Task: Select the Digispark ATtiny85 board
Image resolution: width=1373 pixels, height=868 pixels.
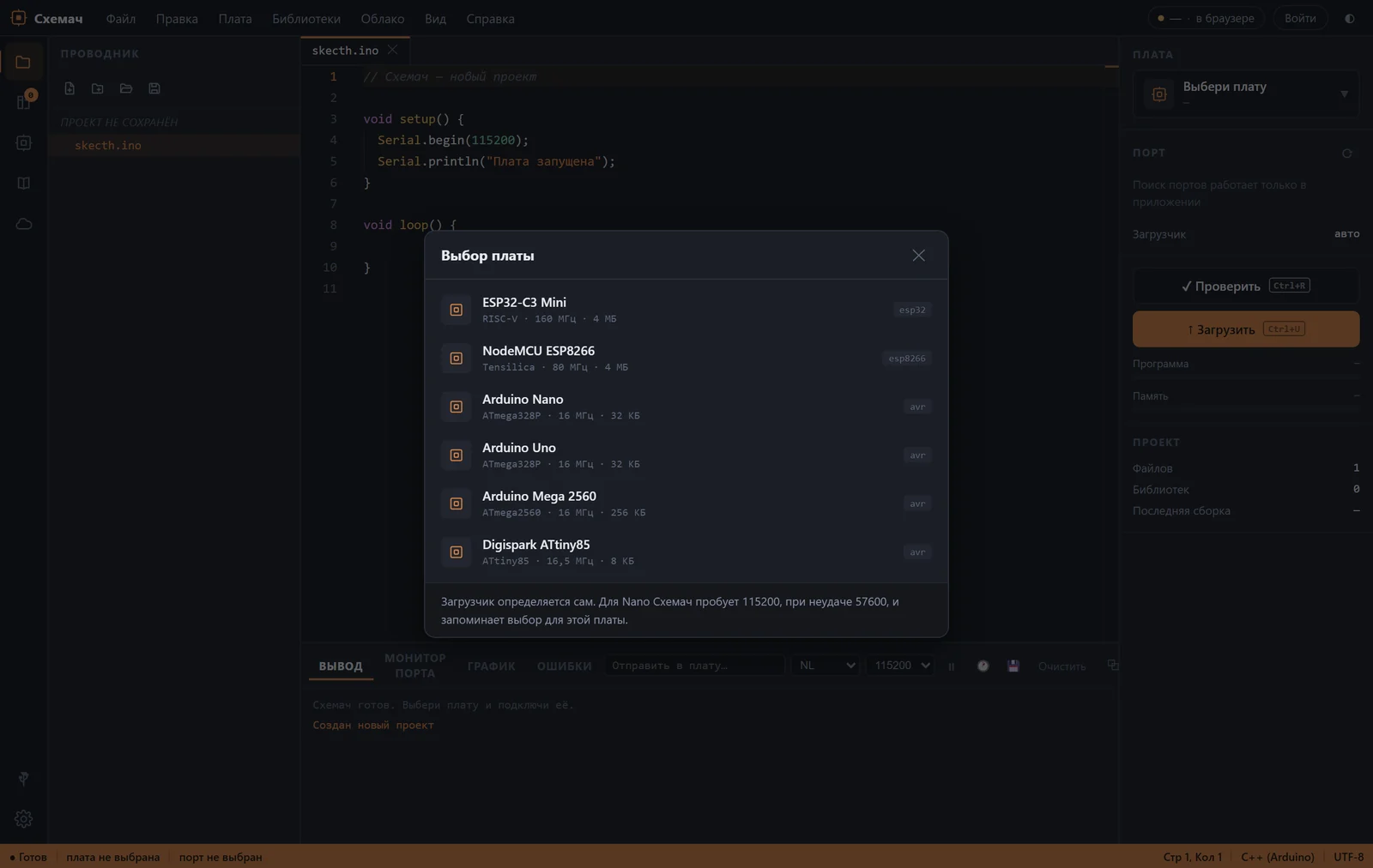Action: 686,552
